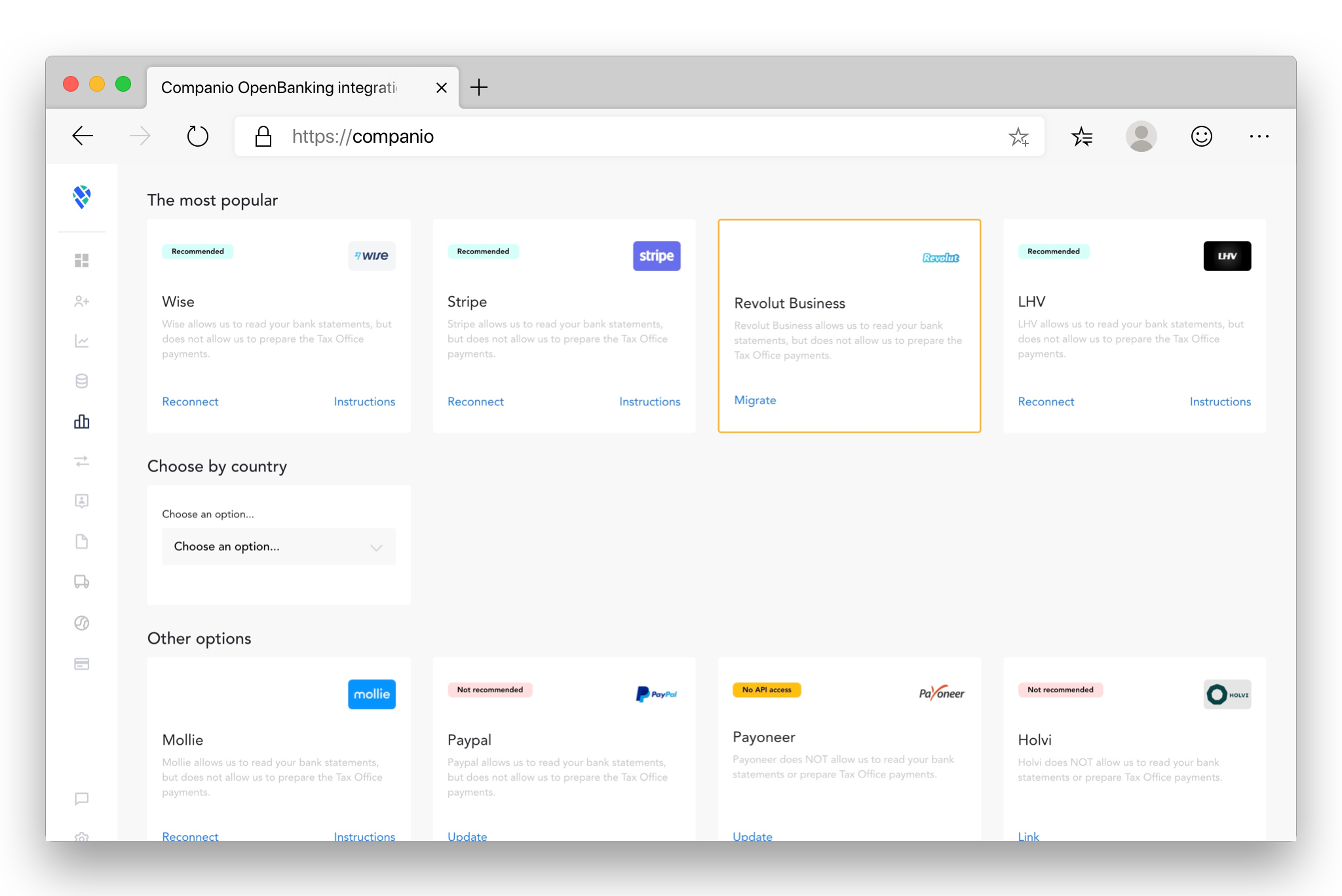
Task: Open the credit card sidebar icon
Action: click(x=81, y=664)
